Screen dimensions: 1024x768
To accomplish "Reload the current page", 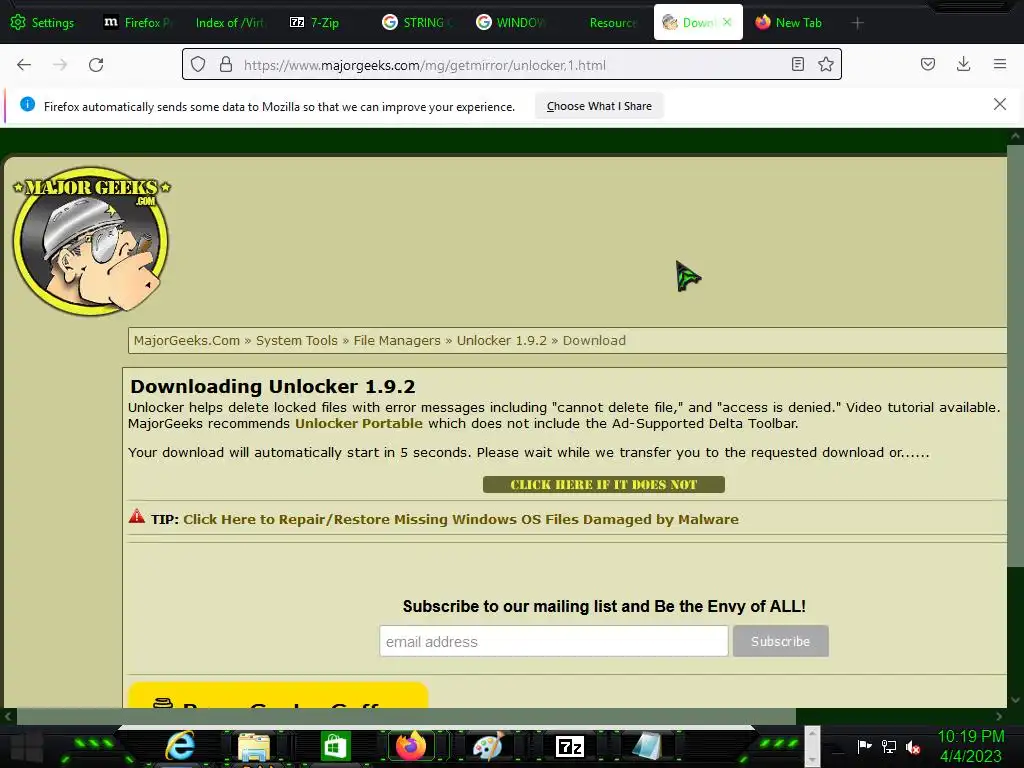I will 96,65.
